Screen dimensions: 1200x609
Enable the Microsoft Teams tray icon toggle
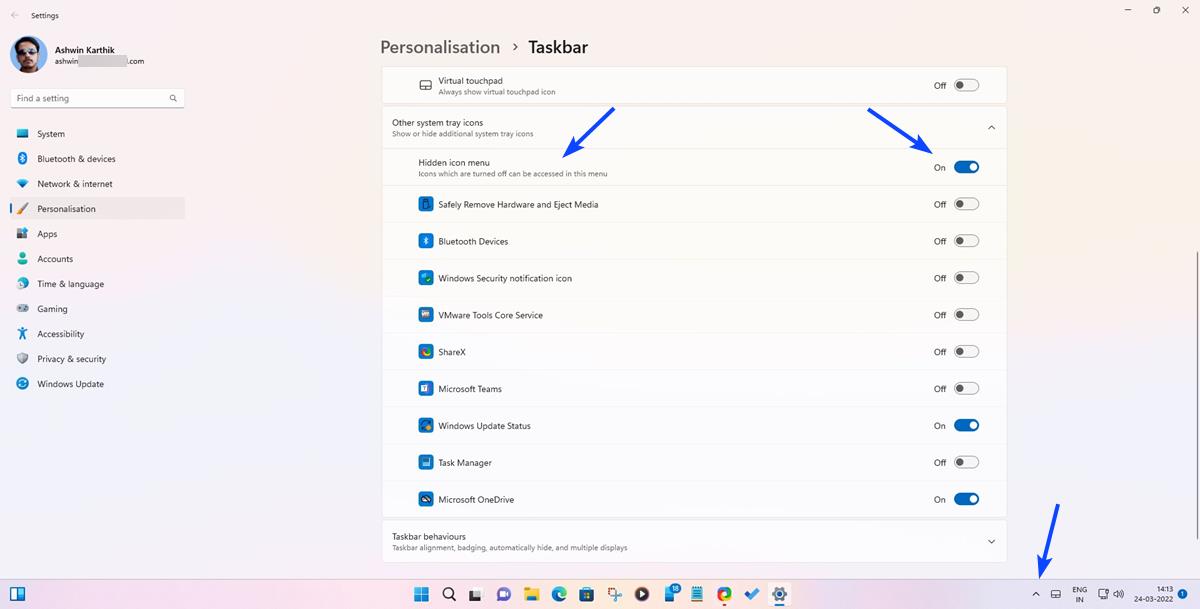point(966,388)
